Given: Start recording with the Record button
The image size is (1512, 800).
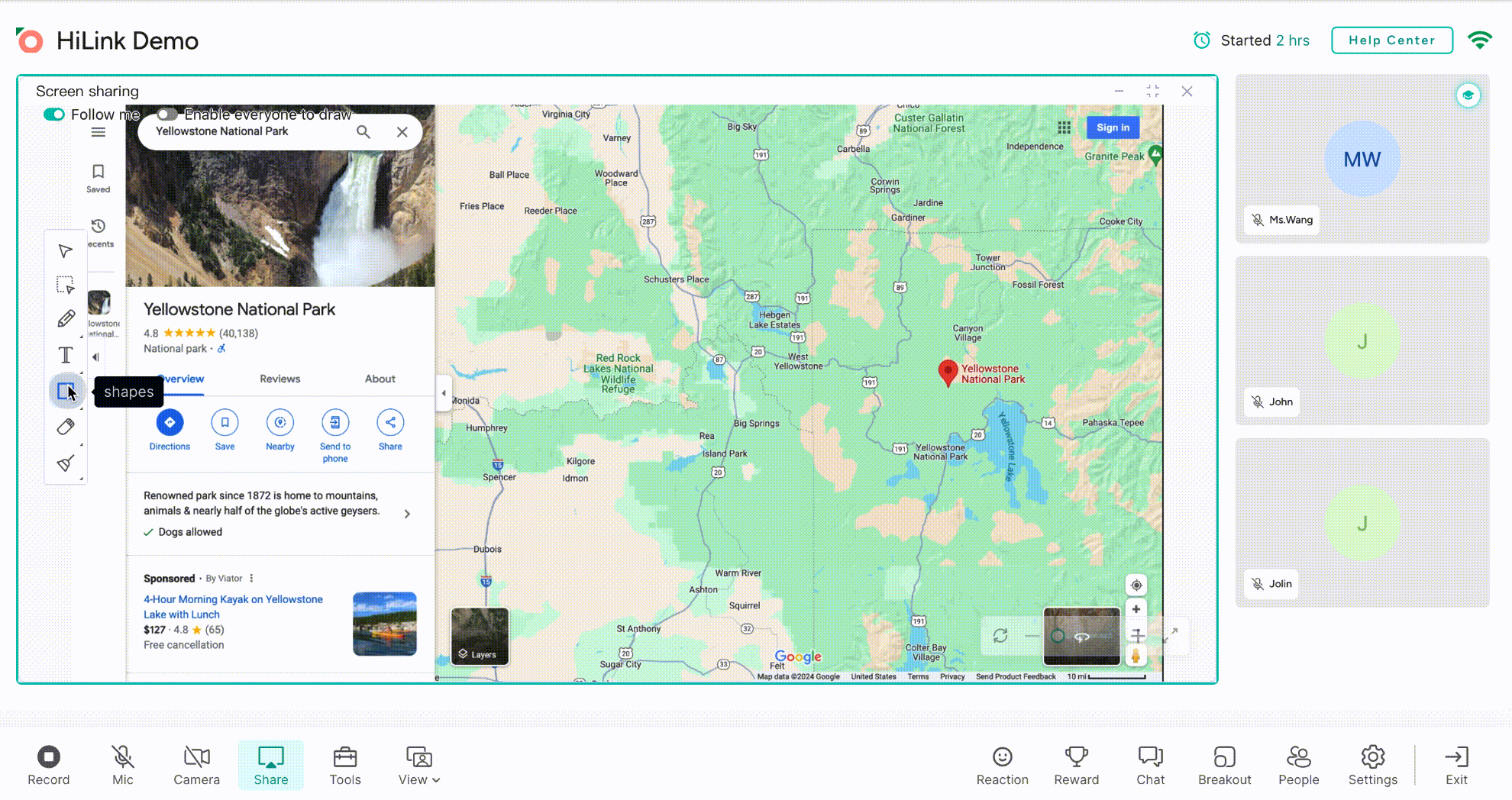Looking at the screenshot, I should 49,766.
